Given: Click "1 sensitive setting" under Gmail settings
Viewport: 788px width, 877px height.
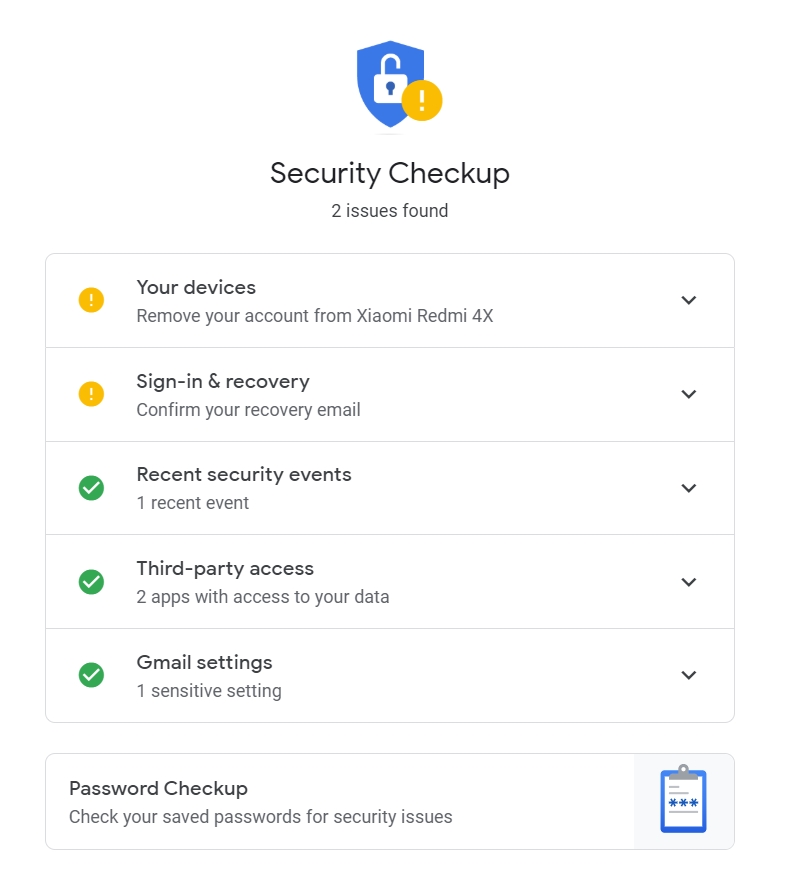Looking at the screenshot, I should click(x=209, y=691).
